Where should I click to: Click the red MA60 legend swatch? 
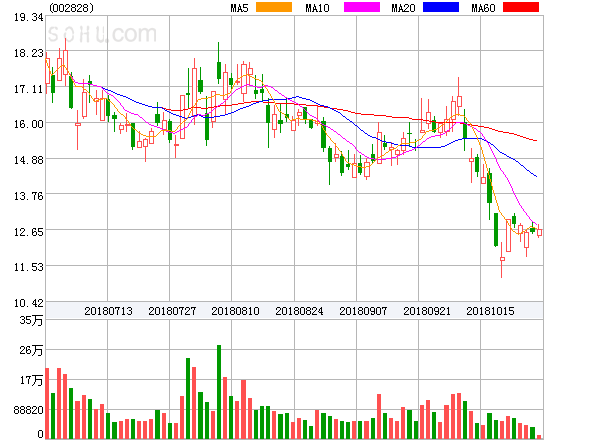[x=520, y=8]
